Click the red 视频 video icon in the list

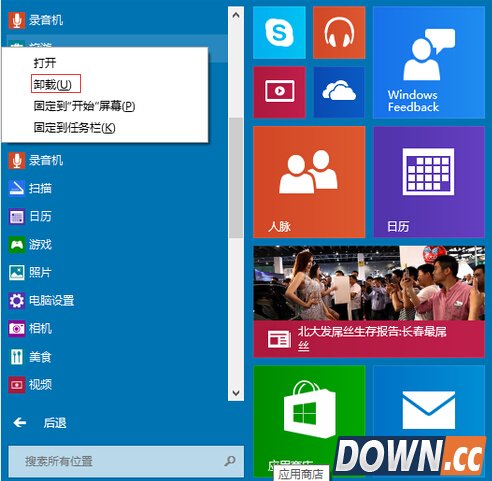pyautogui.click(x=17, y=385)
